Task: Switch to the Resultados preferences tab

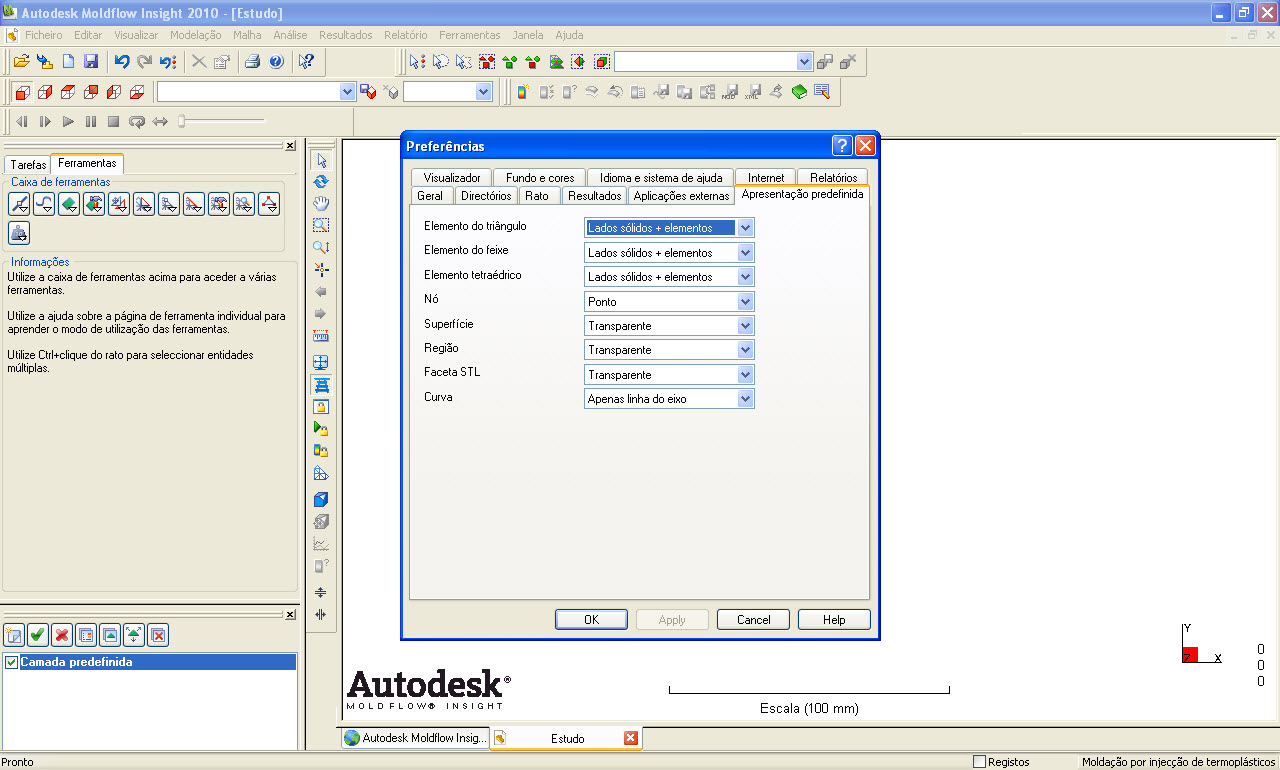Action: [x=595, y=196]
